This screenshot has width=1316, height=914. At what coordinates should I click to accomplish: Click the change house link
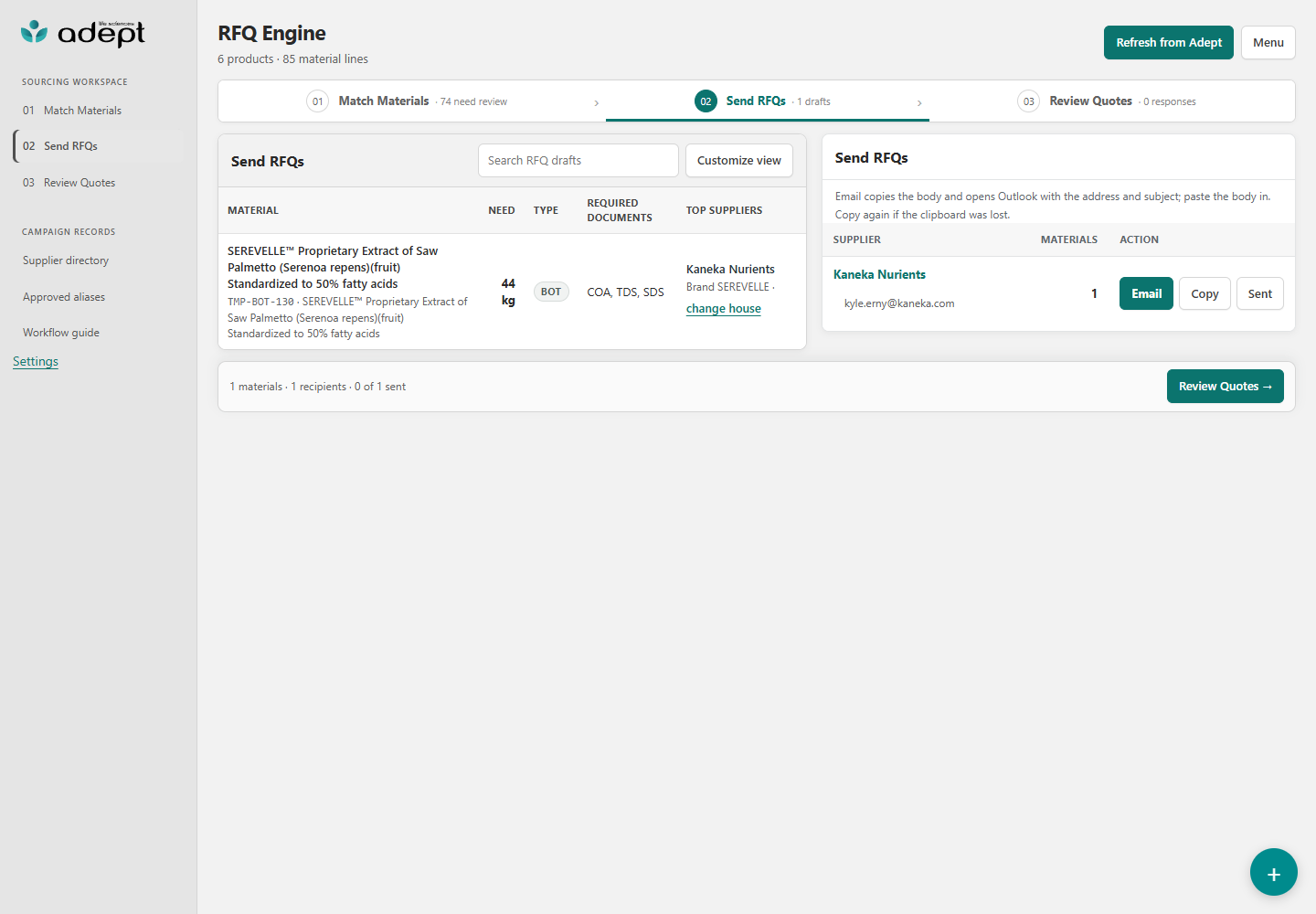click(x=724, y=309)
